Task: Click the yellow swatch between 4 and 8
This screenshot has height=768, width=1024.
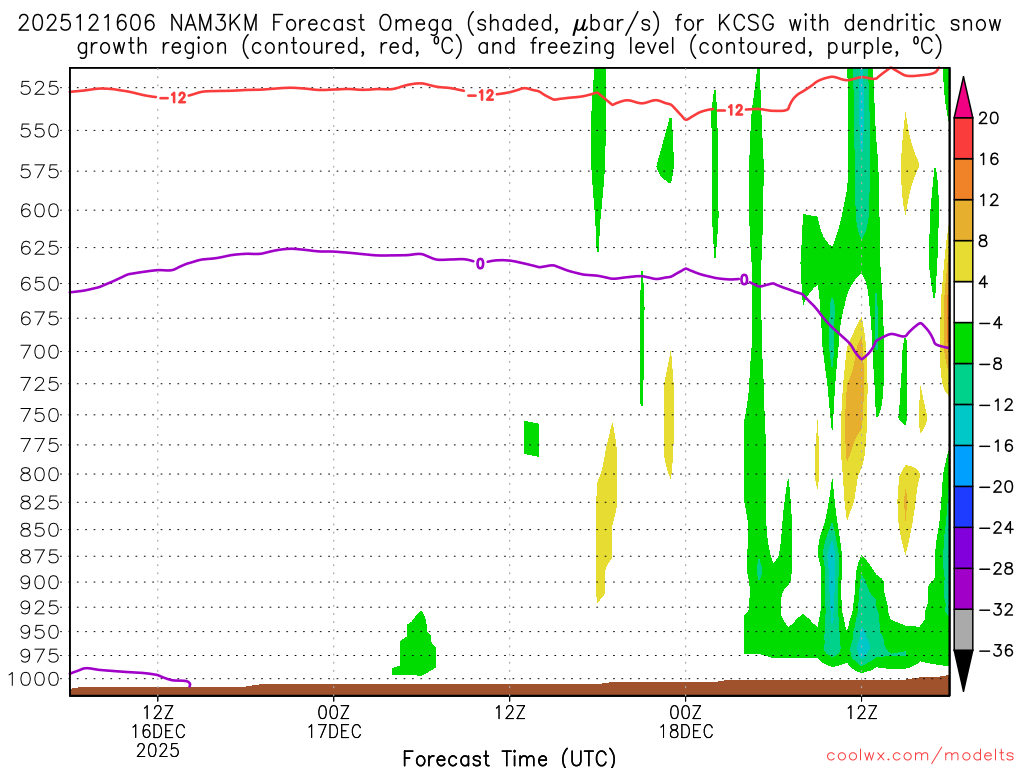Action: (x=963, y=261)
